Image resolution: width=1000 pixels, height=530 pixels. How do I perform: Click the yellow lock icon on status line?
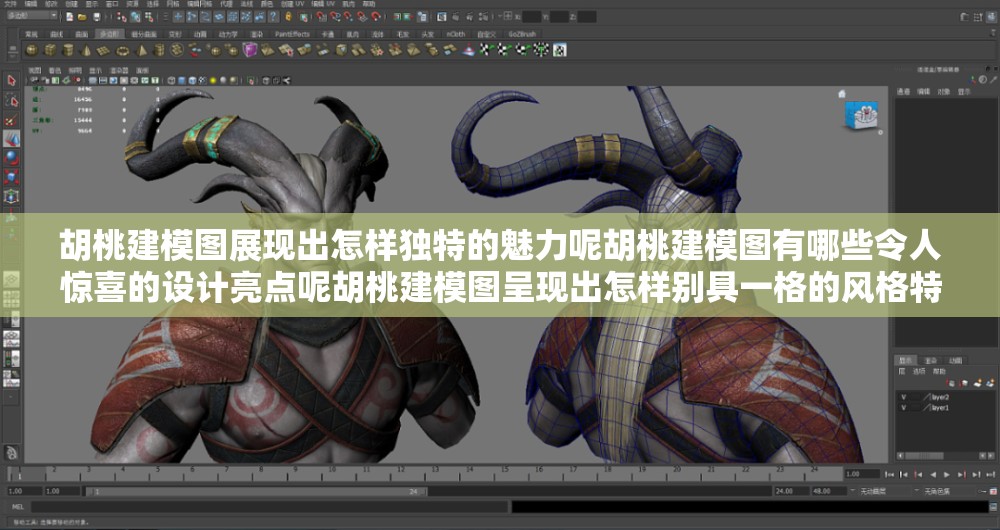289,17
